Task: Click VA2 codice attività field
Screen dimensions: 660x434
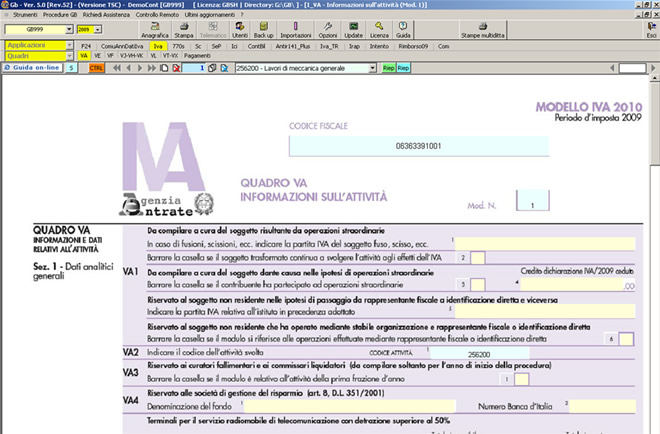Action: click(479, 354)
